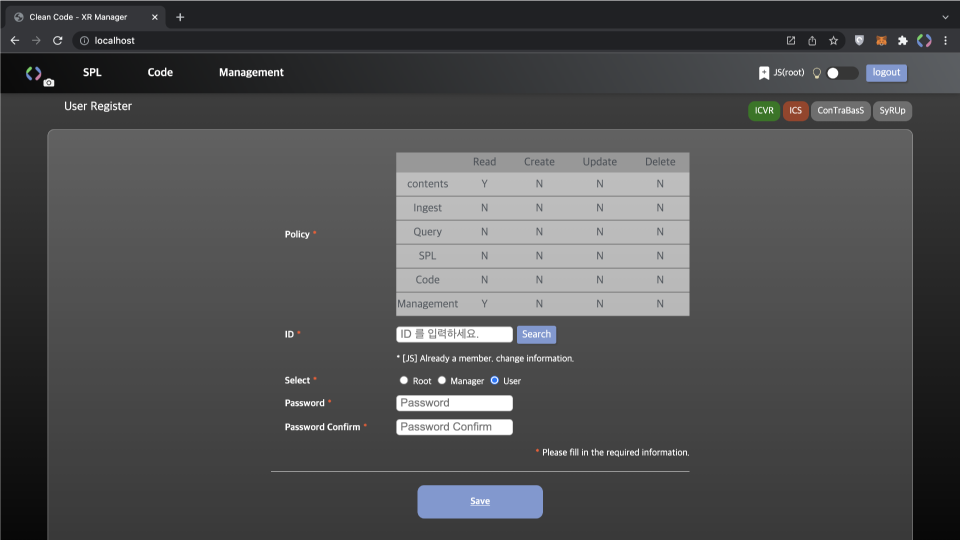
Task: Bookmark this page with the star icon
Action: (833, 41)
